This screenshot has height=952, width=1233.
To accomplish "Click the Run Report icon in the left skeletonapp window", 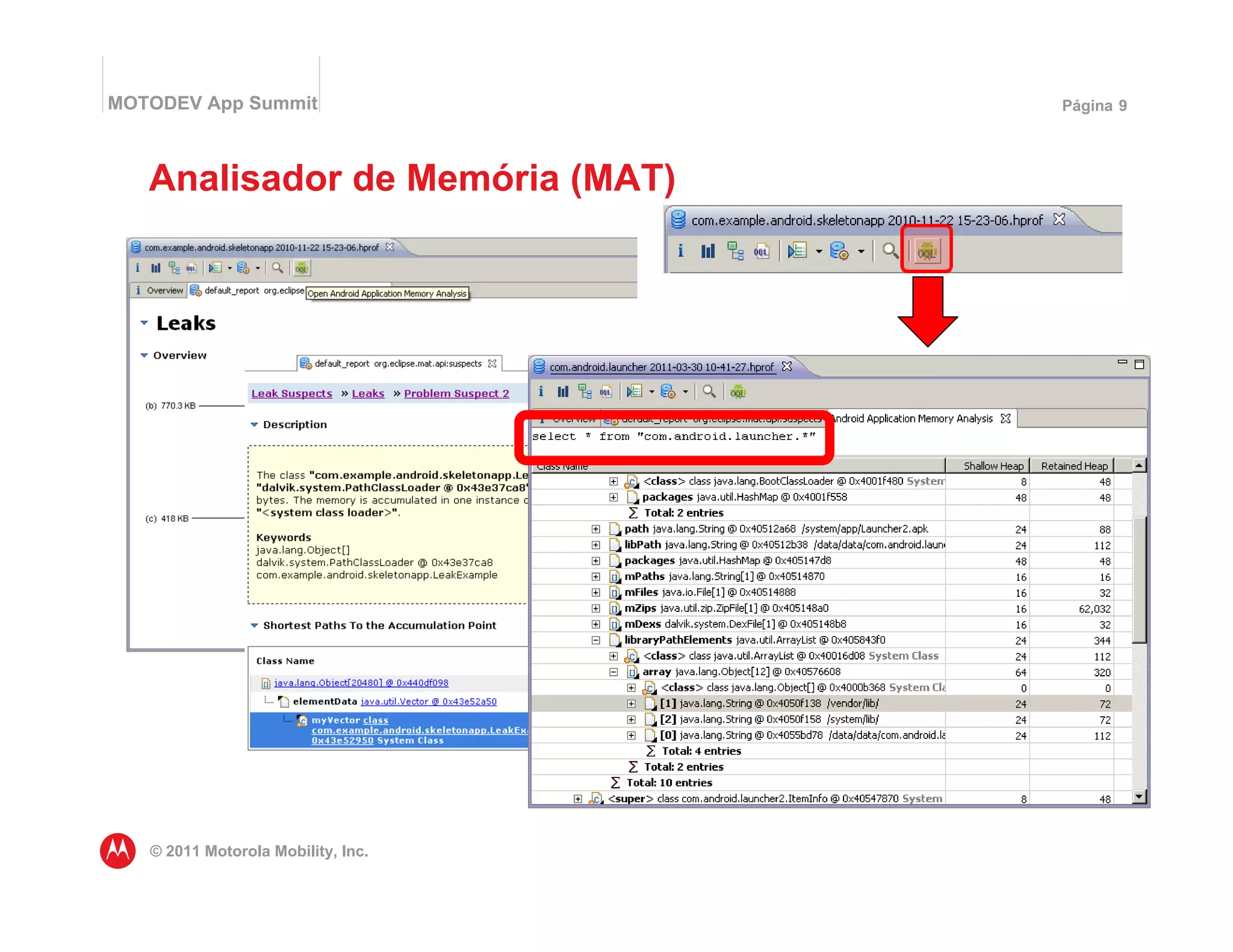I will click(215, 268).
